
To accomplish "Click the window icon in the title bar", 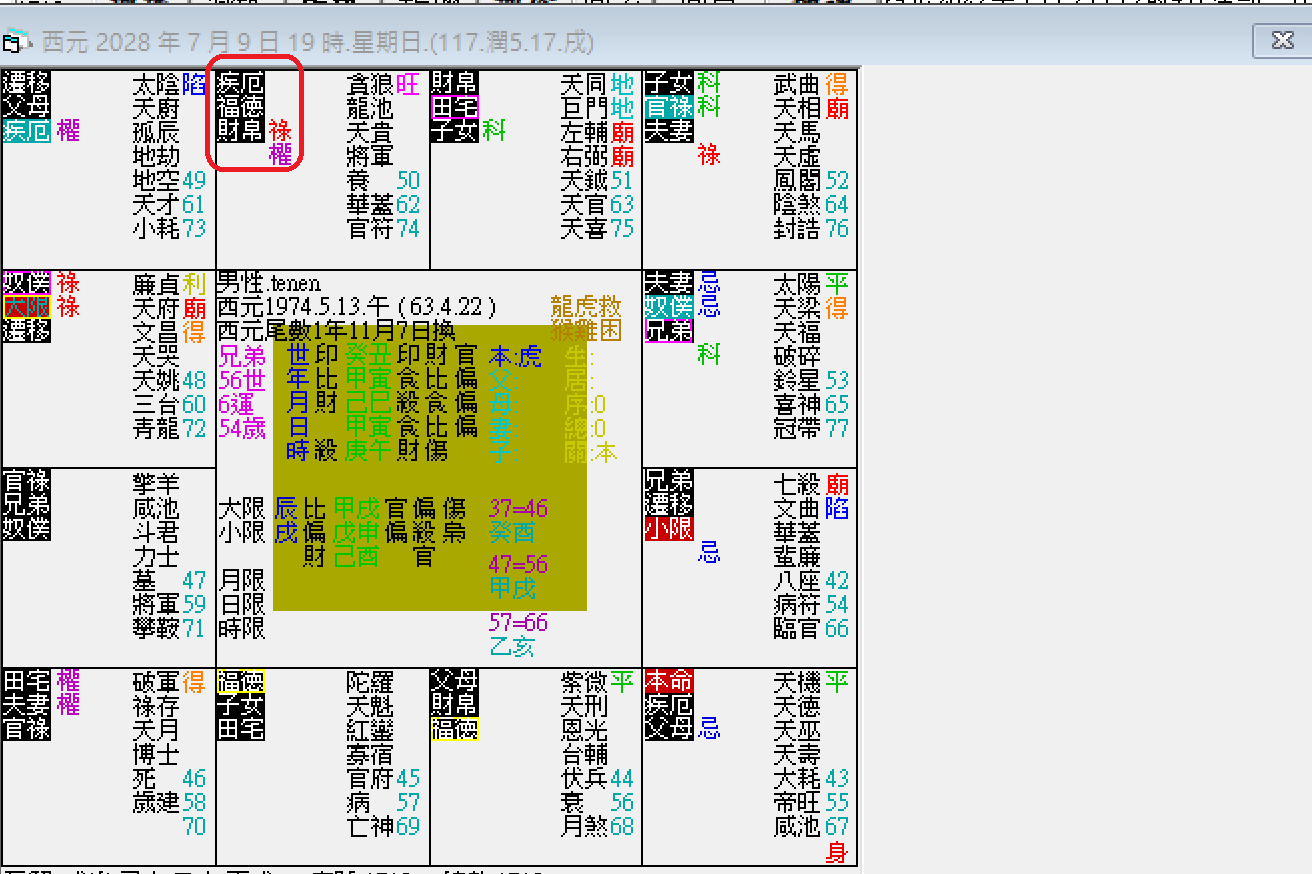I will (12, 42).
